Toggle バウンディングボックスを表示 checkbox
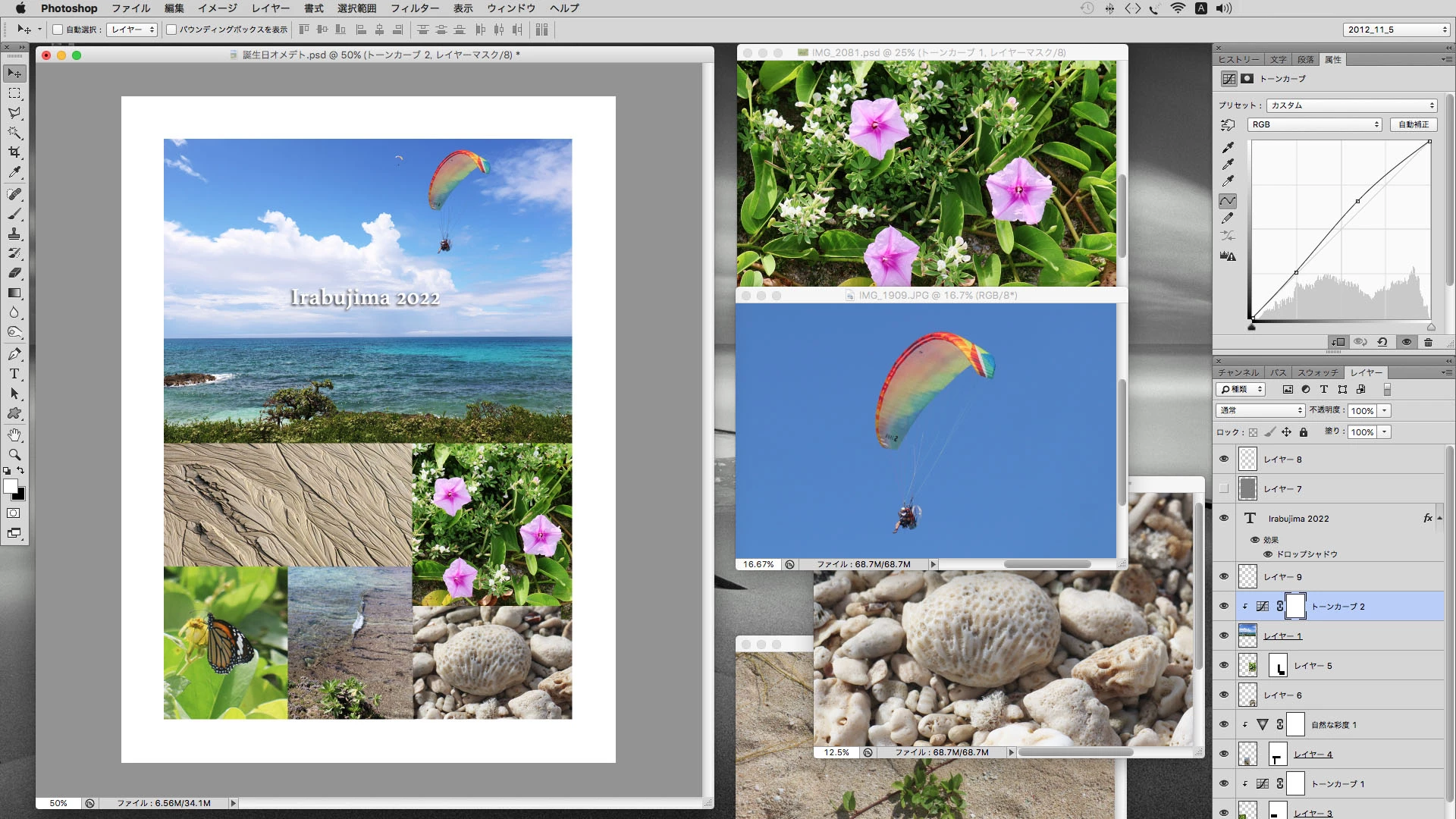This screenshot has width=1456, height=819. (171, 30)
